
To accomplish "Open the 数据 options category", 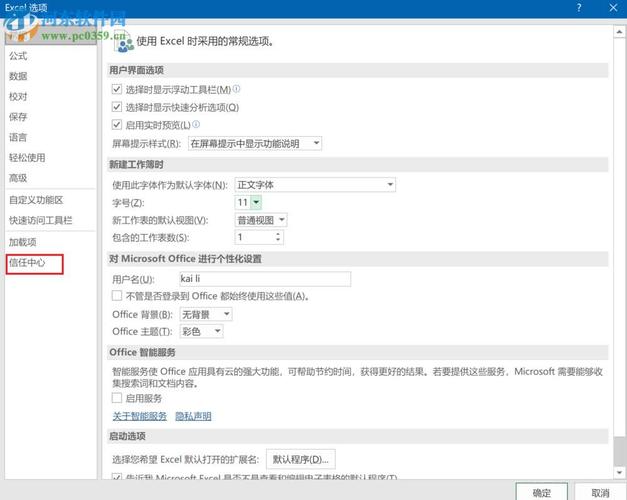I will tap(18, 76).
